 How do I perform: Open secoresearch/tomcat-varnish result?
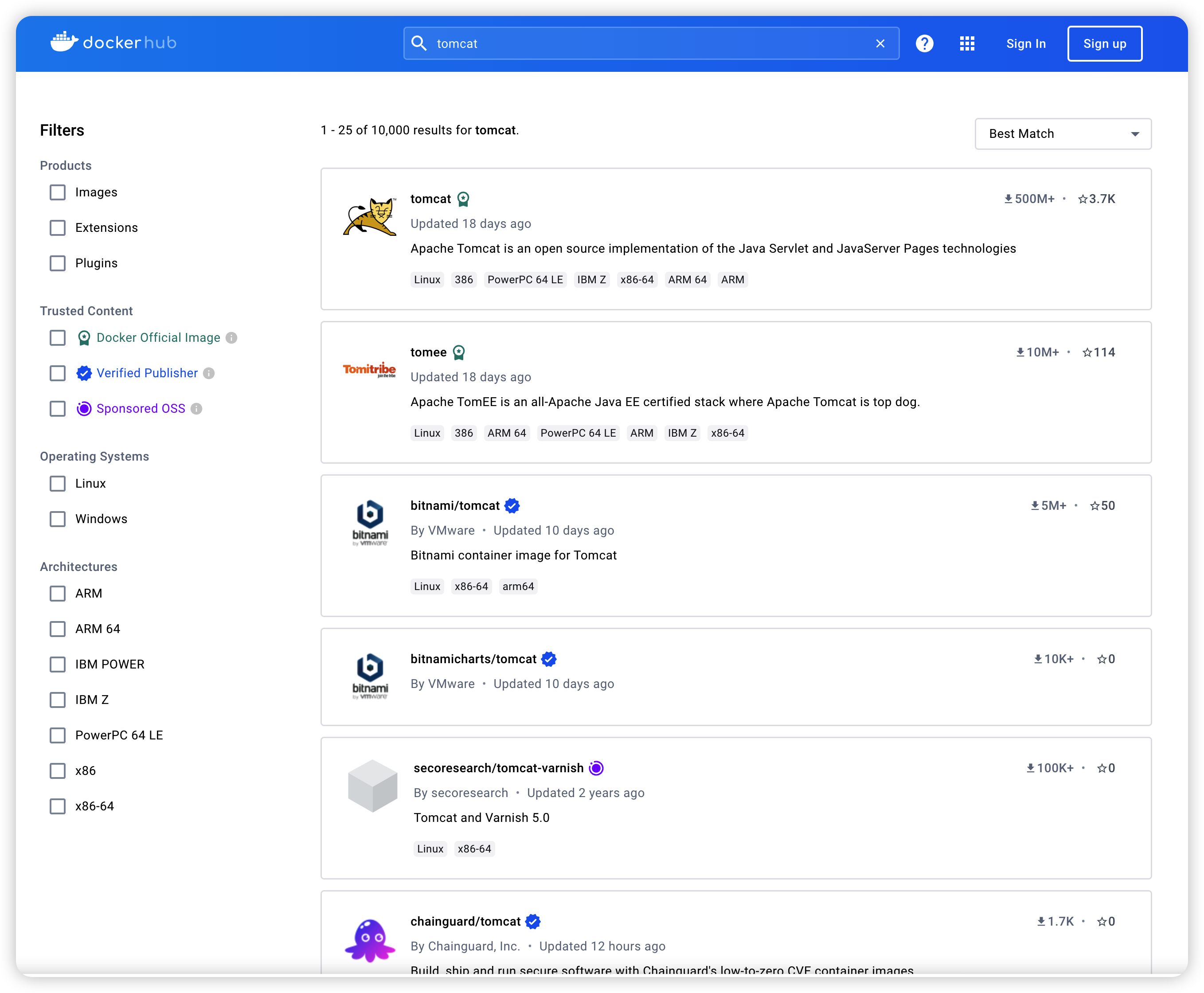(498, 768)
